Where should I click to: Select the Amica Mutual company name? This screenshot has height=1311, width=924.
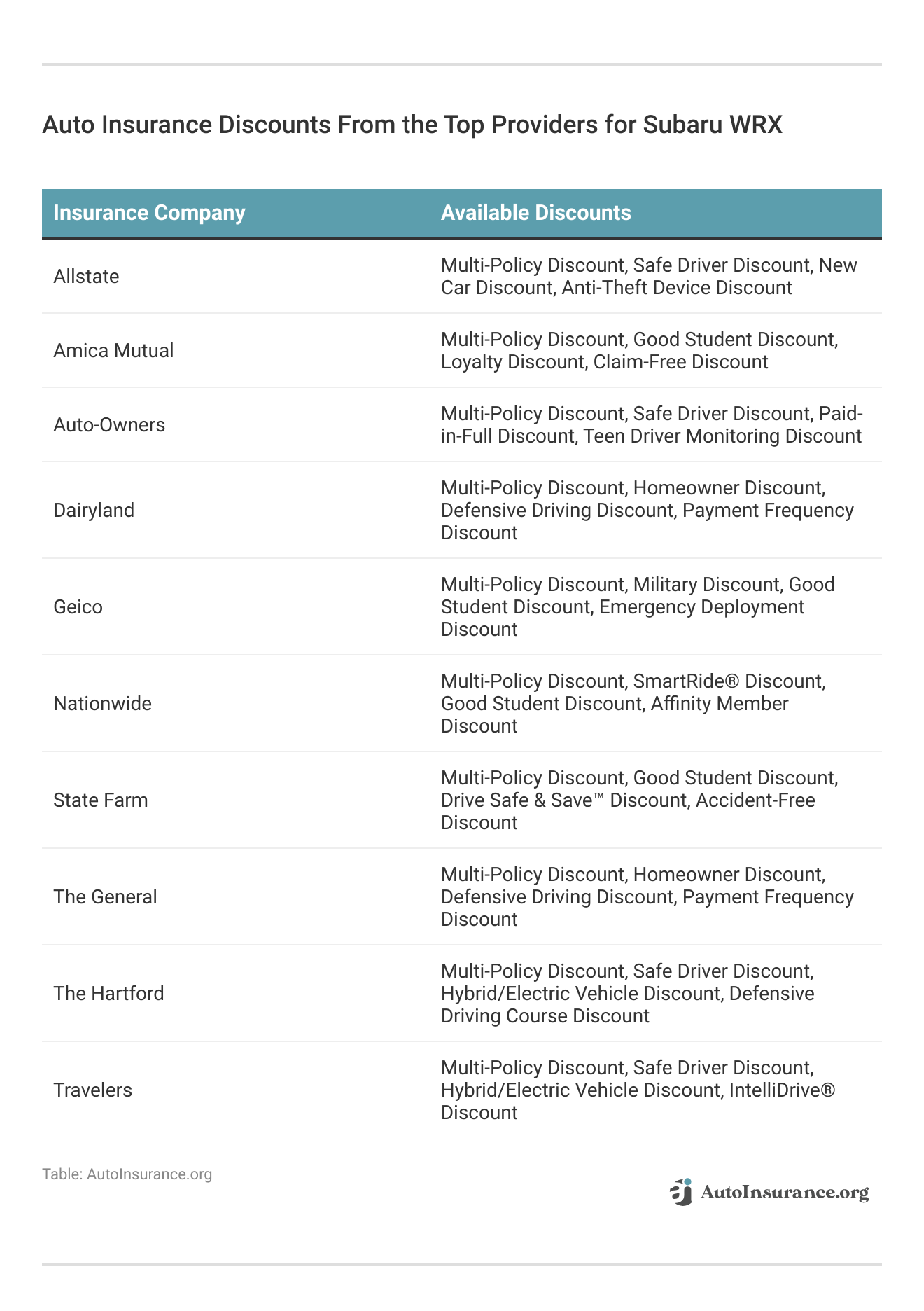point(113,351)
